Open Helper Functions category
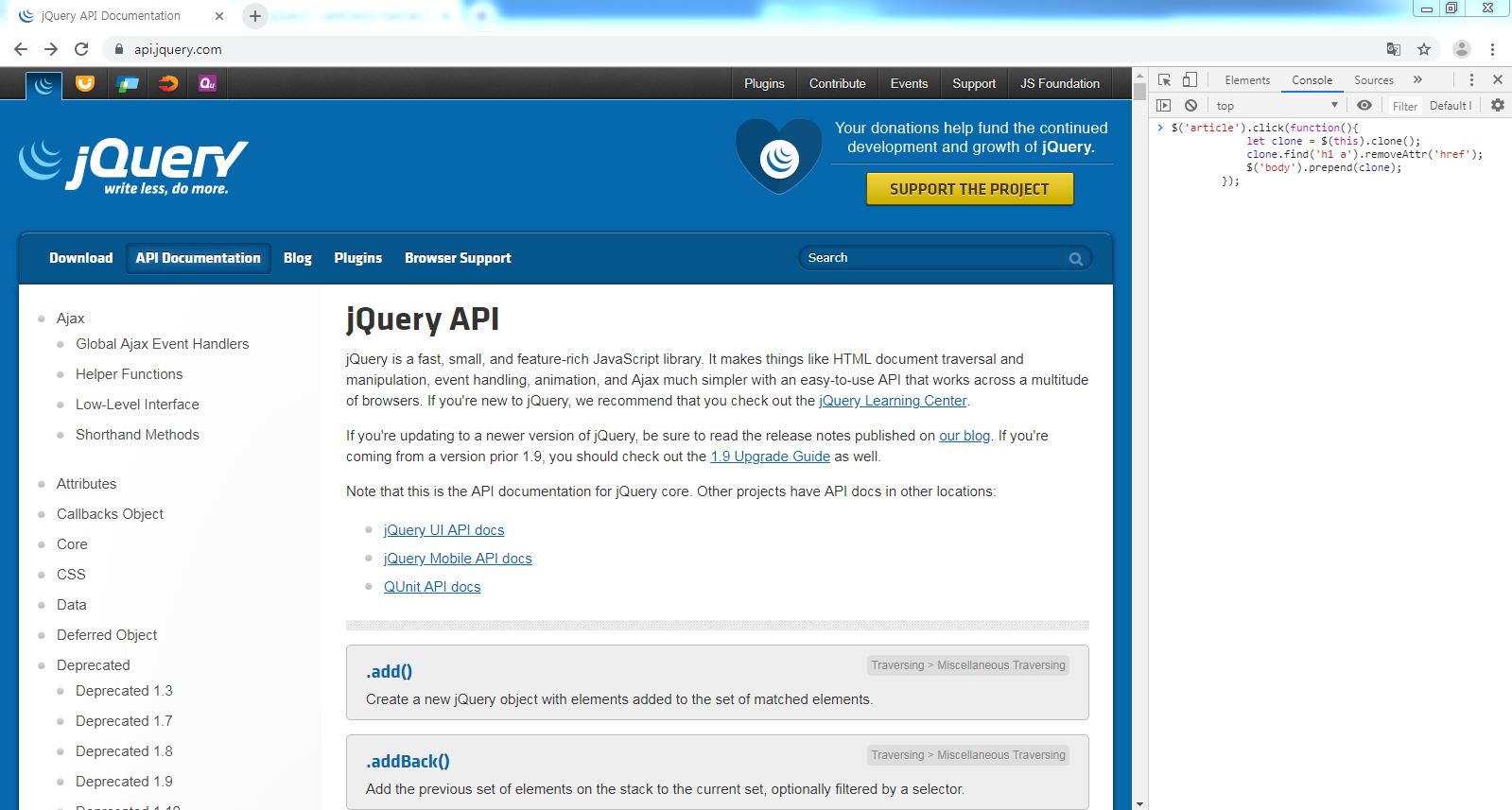This screenshot has width=1512, height=810. 130,374
